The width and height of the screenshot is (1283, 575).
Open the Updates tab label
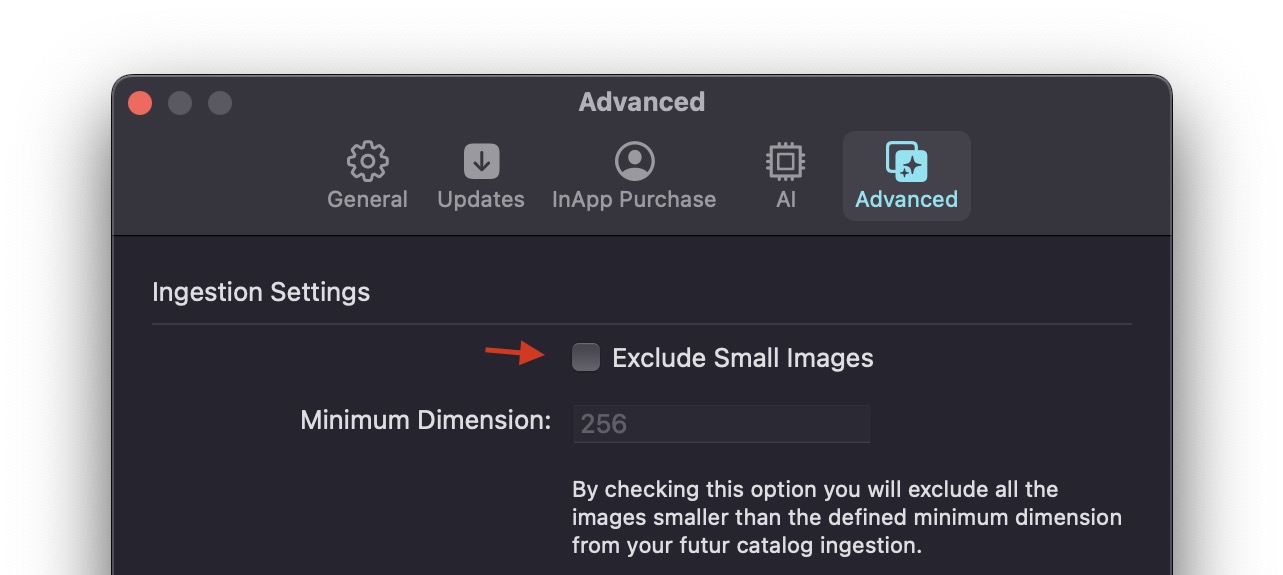[x=481, y=199]
